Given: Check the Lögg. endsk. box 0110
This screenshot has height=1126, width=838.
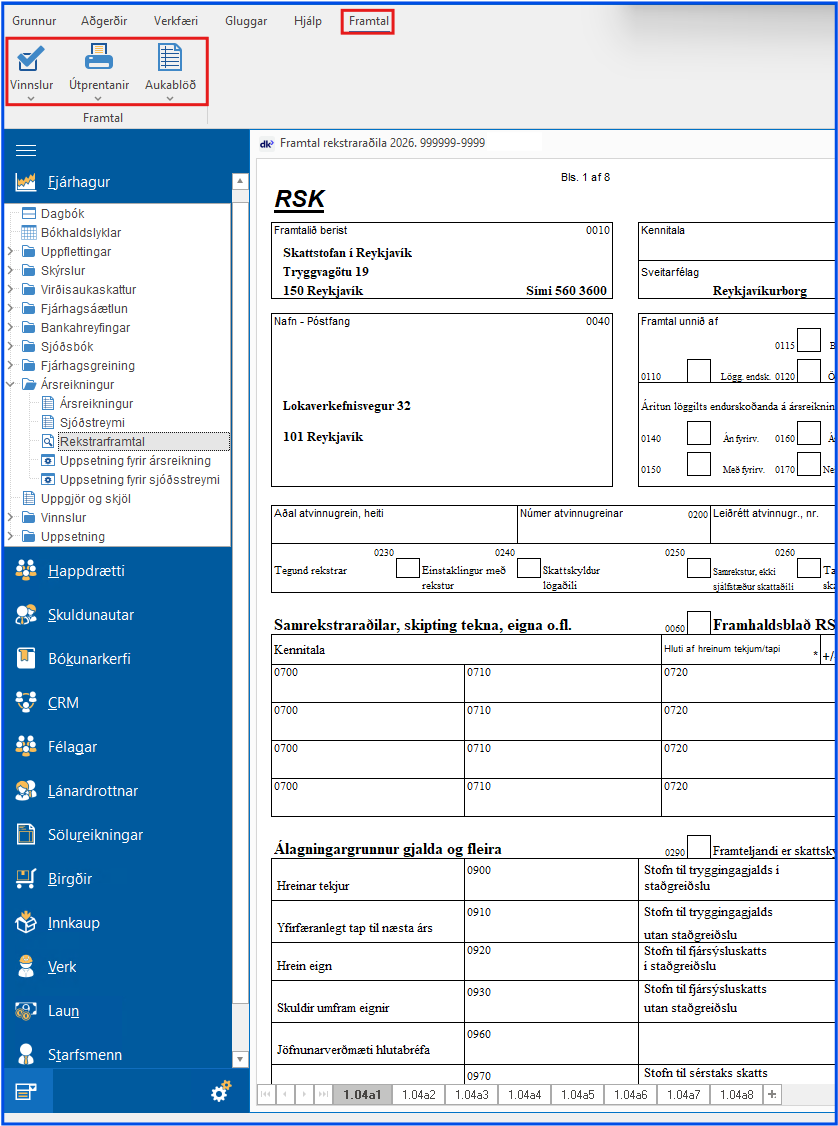Looking at the screenshot, I should click(699, 371).
